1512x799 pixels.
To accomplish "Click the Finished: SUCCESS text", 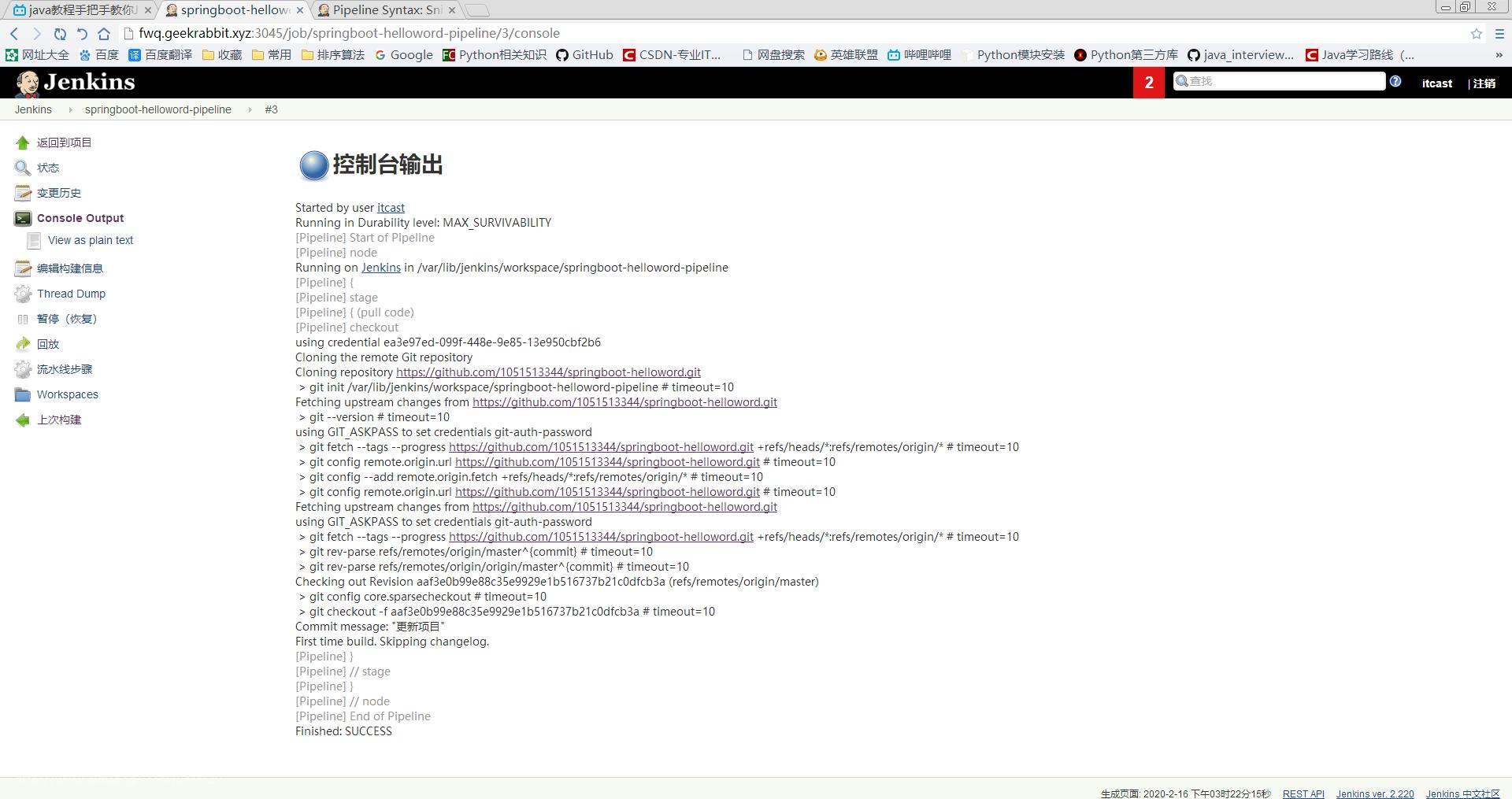I will 343,731.
